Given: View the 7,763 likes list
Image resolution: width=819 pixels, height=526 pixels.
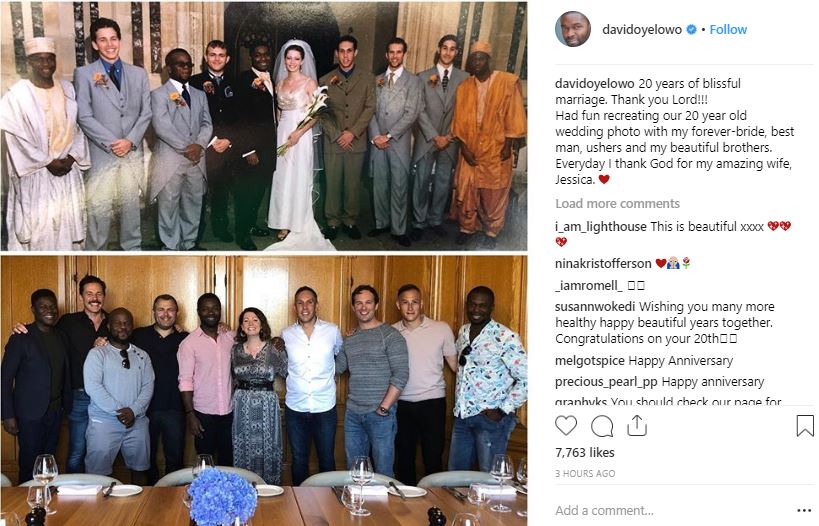Looking at the screenshot, I should point(584,452).
